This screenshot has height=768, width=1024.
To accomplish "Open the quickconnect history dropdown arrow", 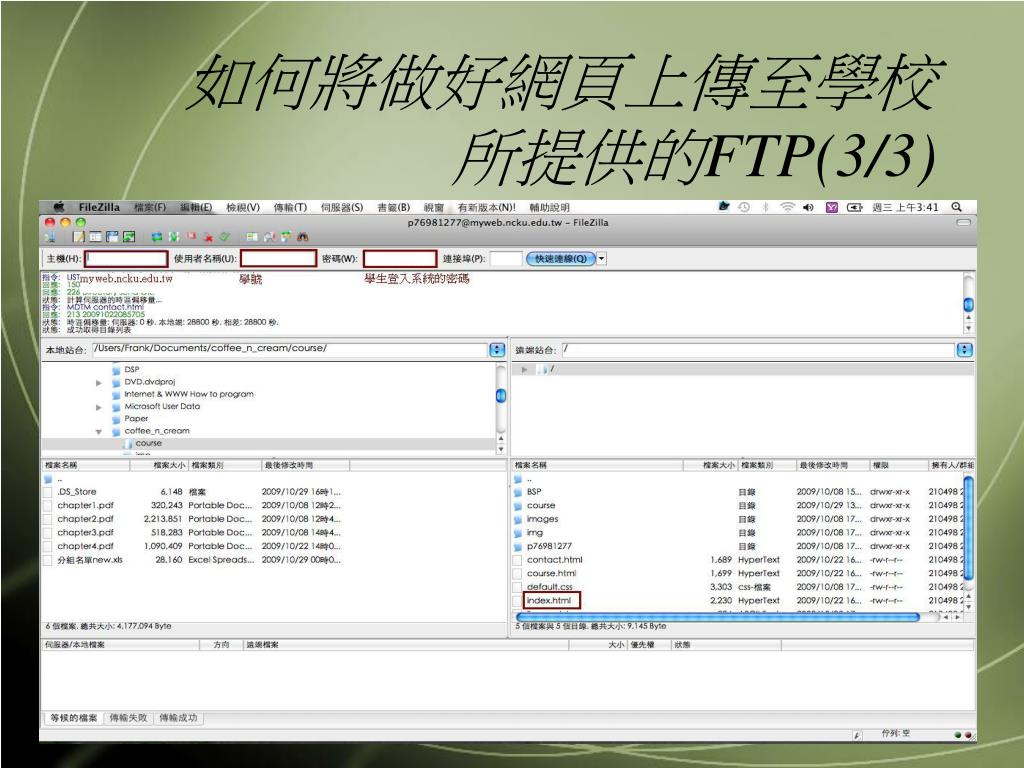I will (x=601, y=259).
